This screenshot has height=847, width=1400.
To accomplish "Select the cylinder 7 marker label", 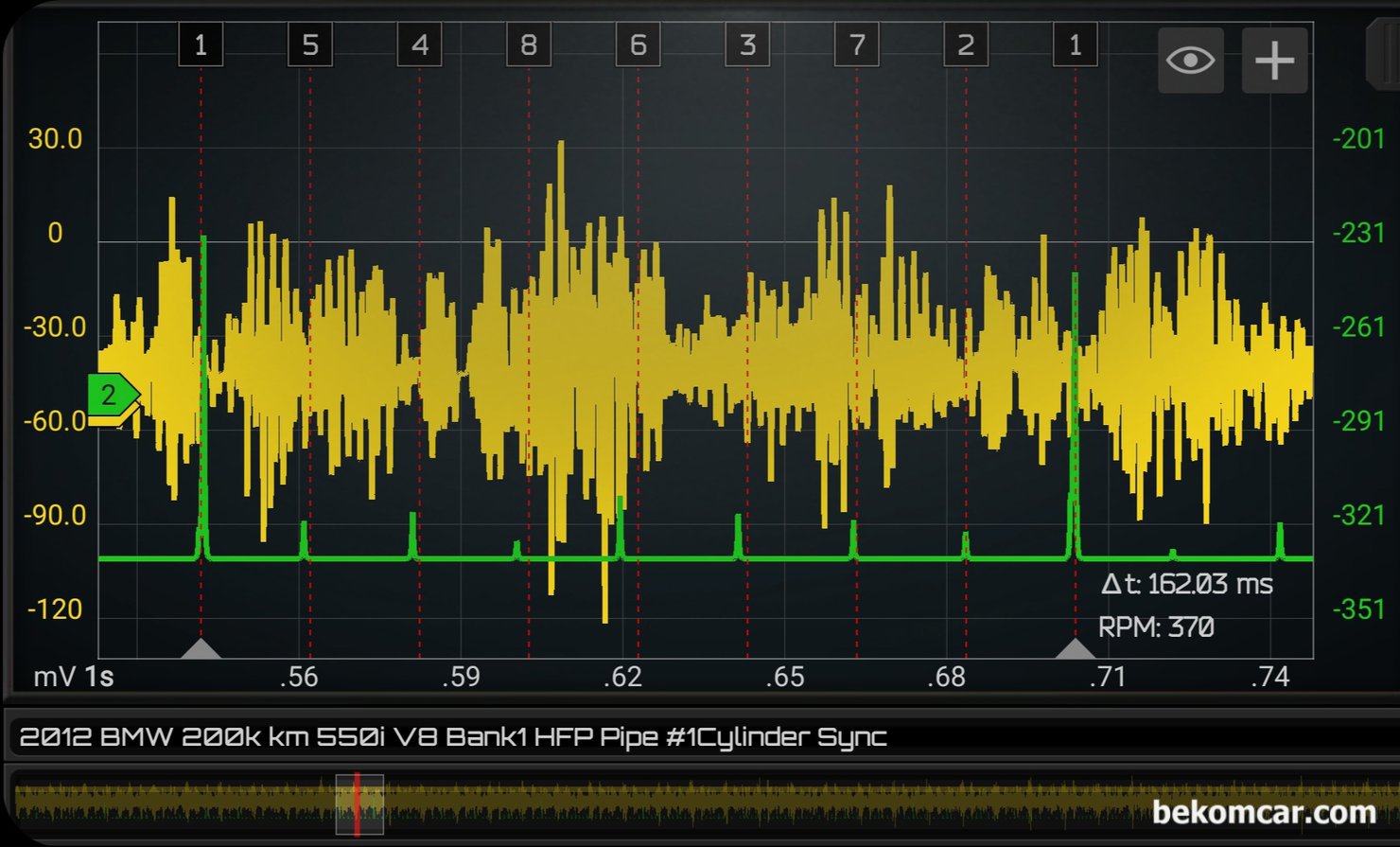I will click(856, 45).
